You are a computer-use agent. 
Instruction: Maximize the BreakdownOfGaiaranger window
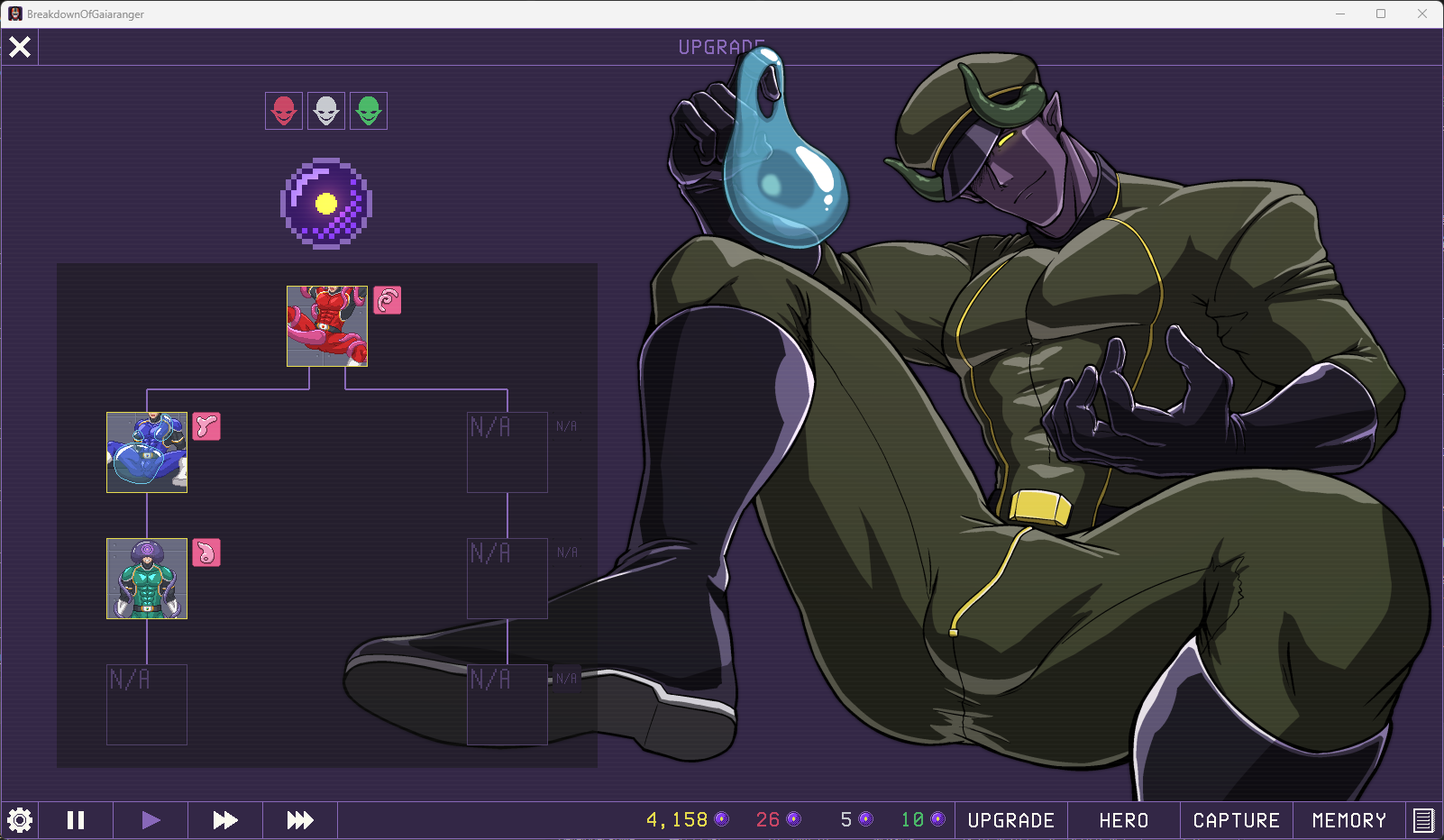[x=1381, y=14]
